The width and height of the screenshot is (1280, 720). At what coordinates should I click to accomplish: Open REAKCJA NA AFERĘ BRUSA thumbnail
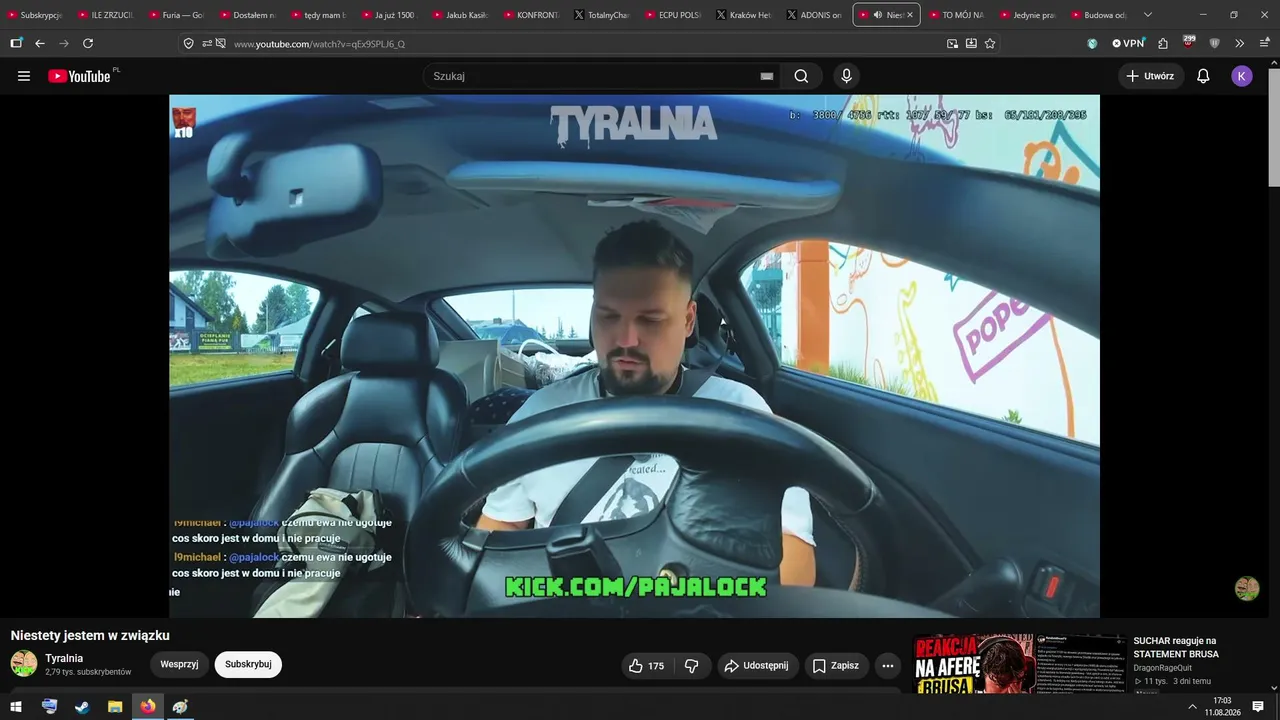click(x=1019, y=664)
